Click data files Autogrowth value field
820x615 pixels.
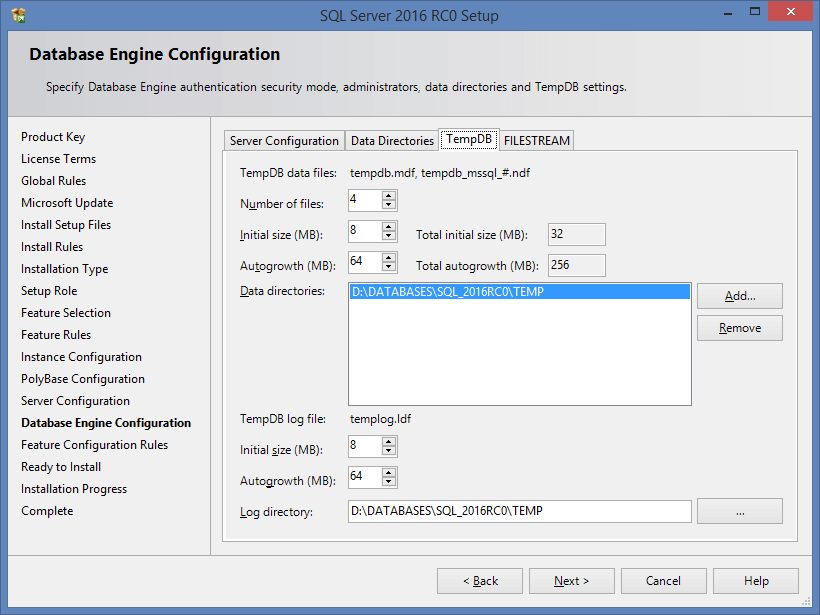pos(365,262)
